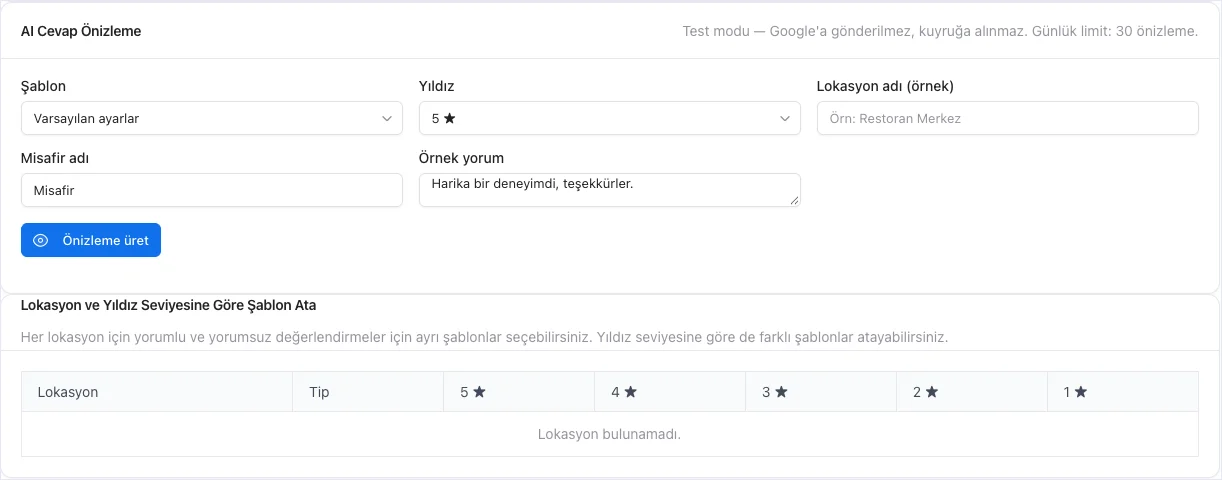
Task: Click the Örnek yorum text area
Action: point(610,190)
